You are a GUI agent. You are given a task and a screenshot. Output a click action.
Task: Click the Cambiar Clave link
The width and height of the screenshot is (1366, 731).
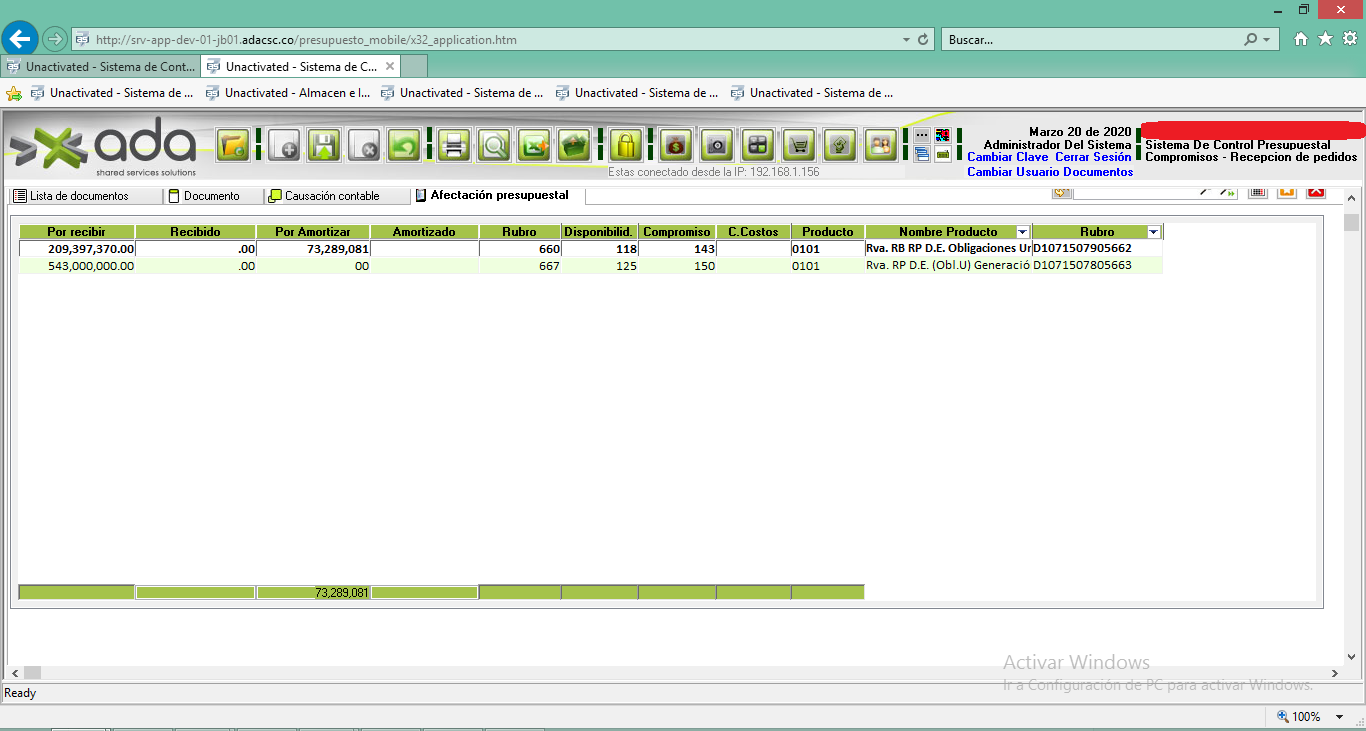pyautogui.click(x=1007, y=158)
